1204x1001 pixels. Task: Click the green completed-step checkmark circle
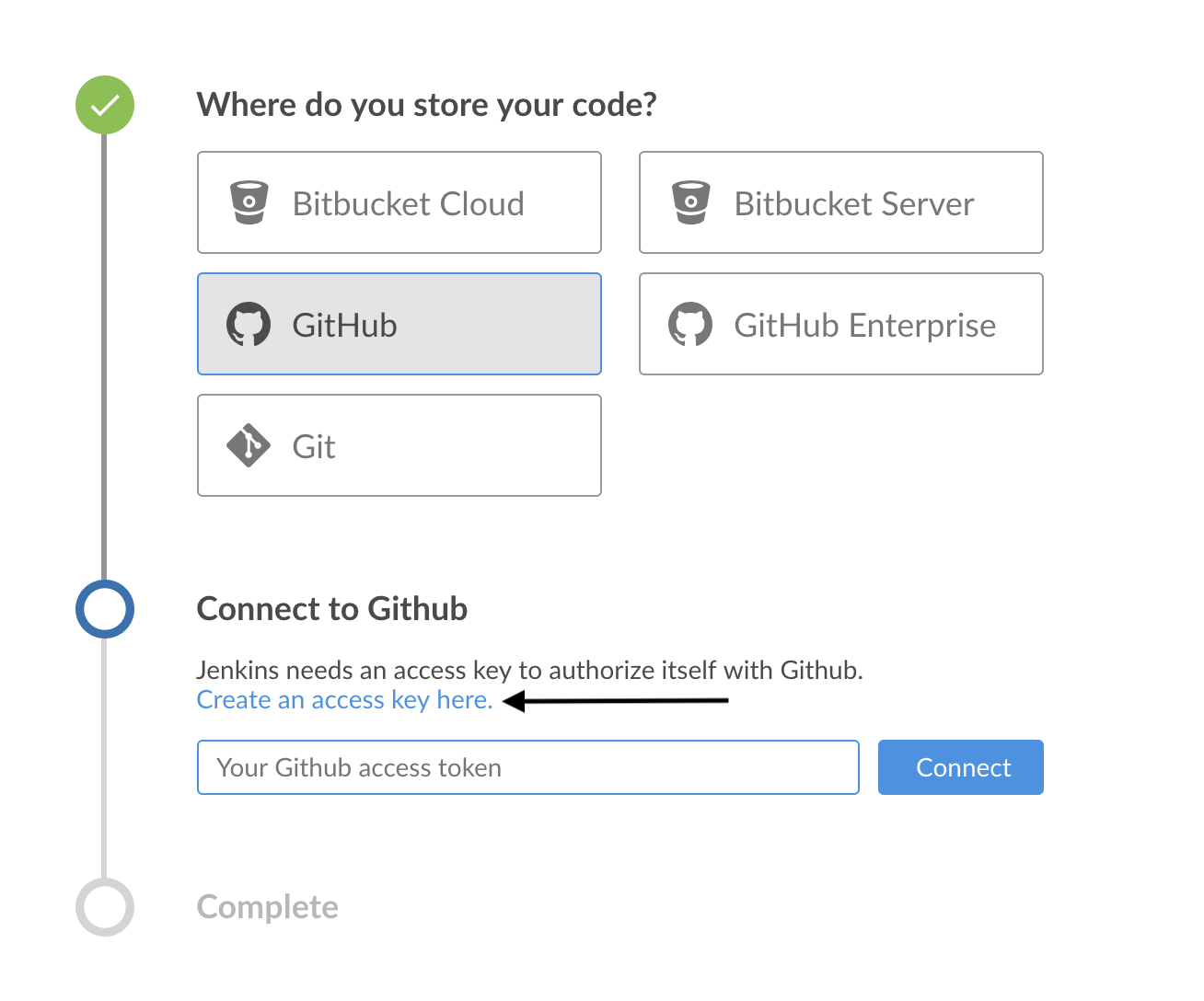105,105
